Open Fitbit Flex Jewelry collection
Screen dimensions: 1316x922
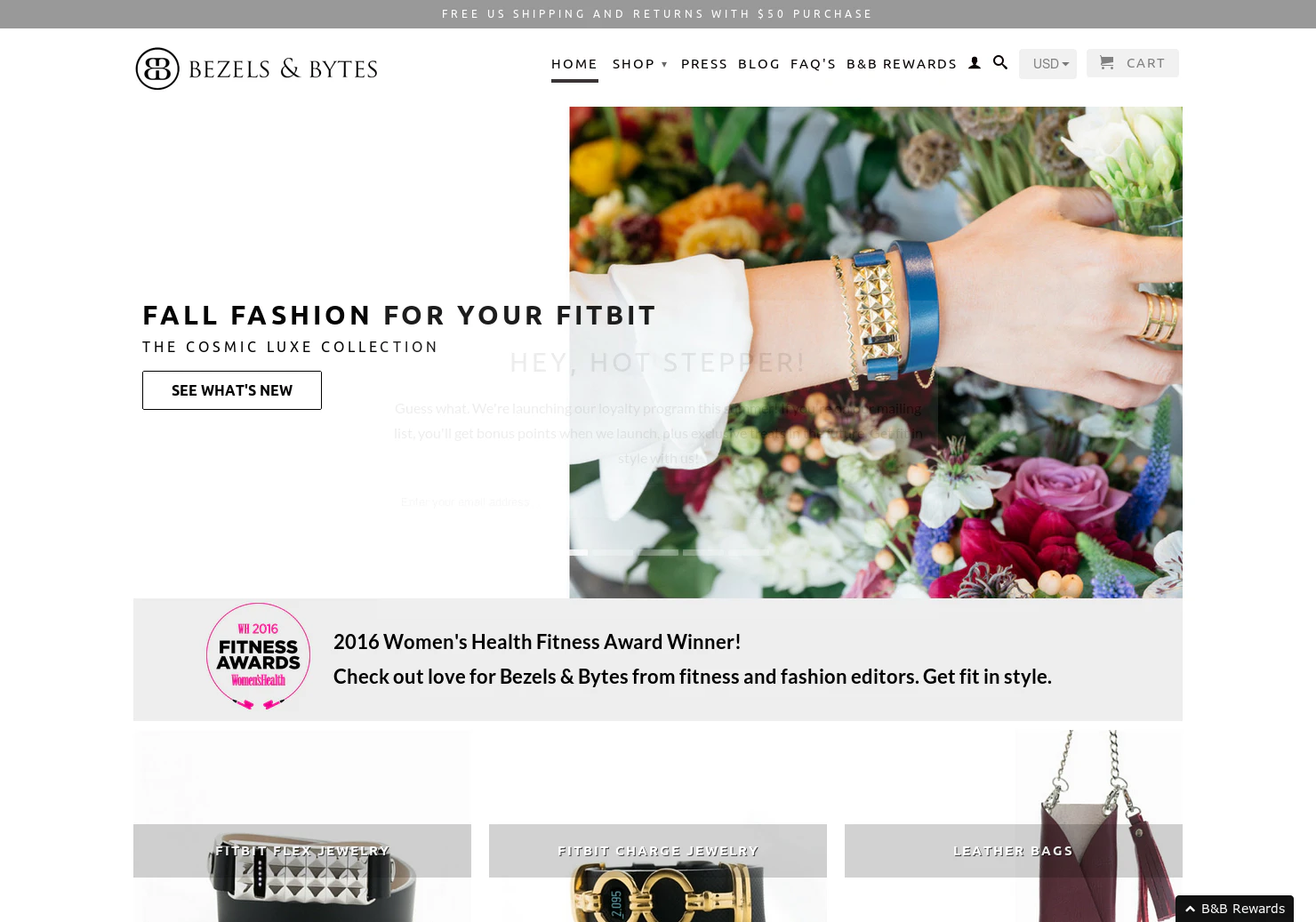click(x=302, y=851)
